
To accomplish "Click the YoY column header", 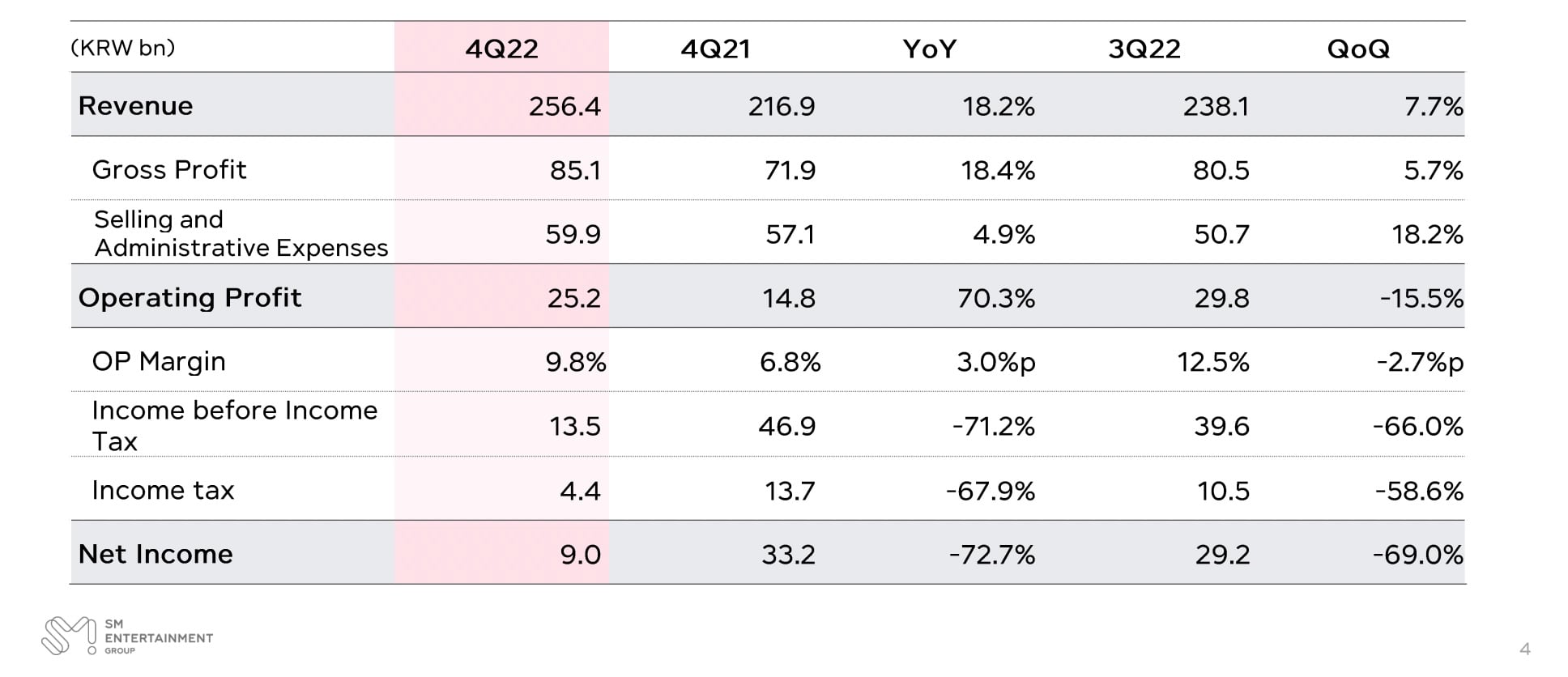I will coord(929,49).
